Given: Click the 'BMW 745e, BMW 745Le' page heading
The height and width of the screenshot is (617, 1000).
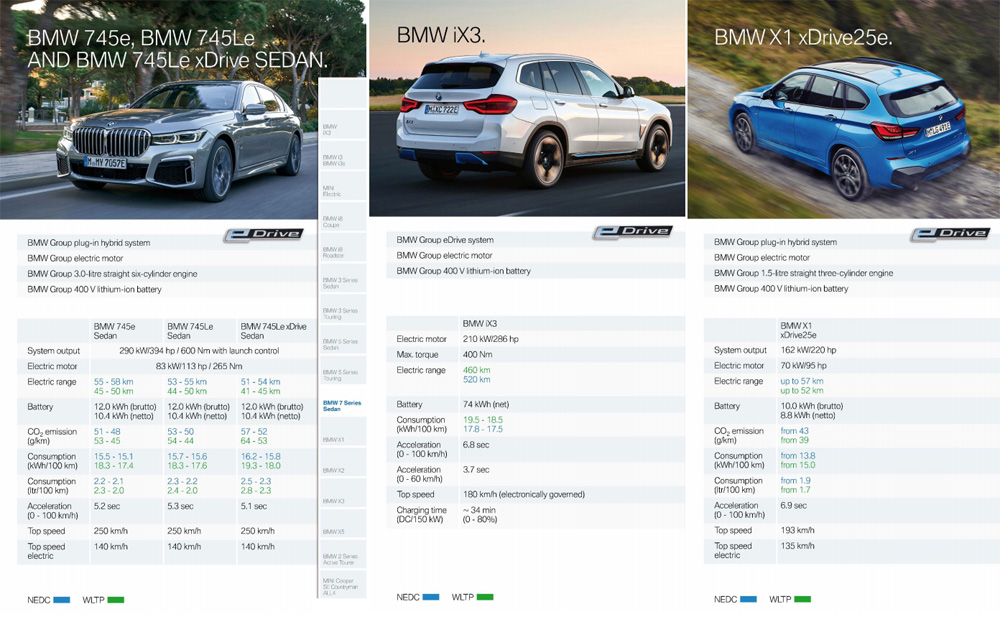Looking at the screenshot, I should (177, 49).
